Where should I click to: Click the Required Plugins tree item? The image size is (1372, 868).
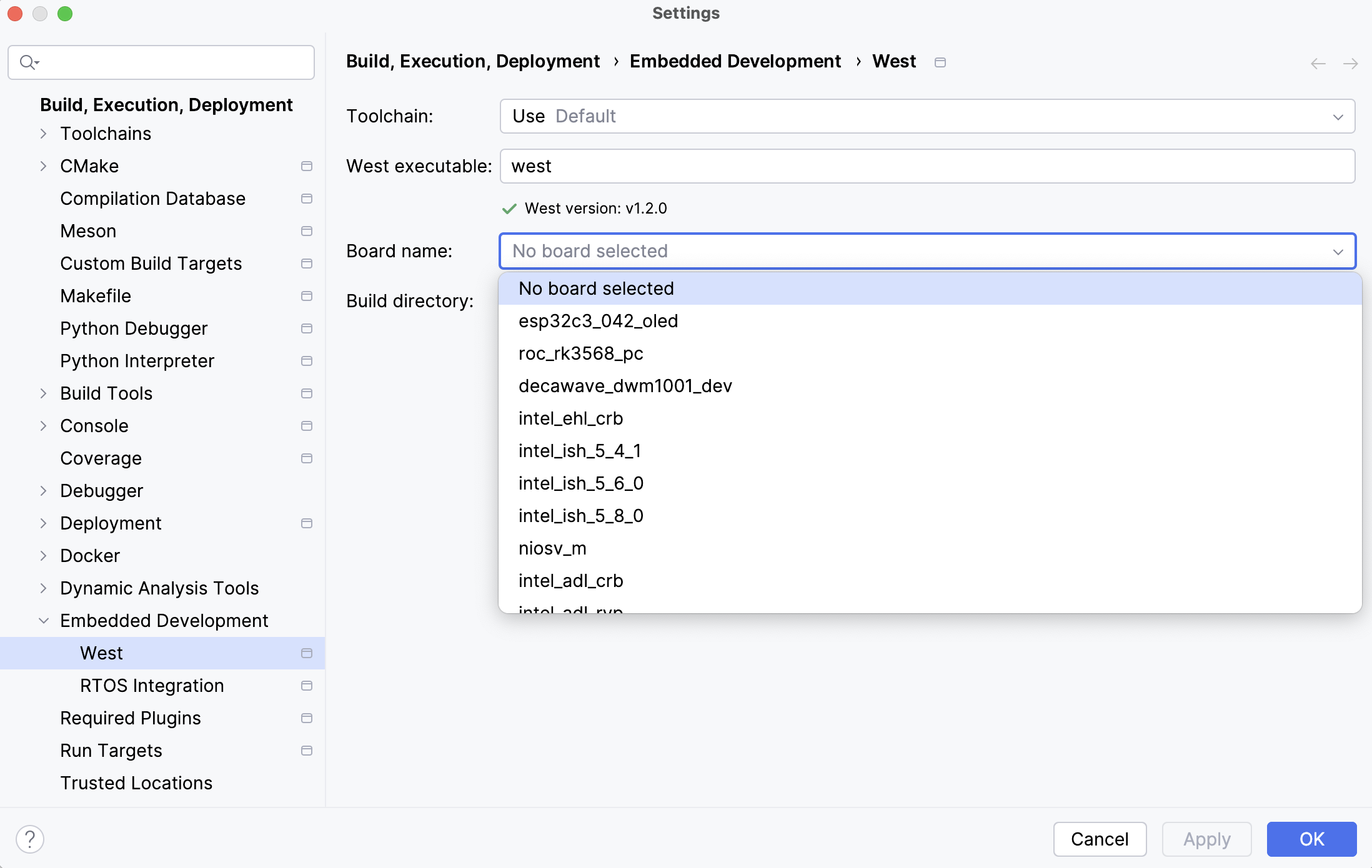[x=129, y=717]
